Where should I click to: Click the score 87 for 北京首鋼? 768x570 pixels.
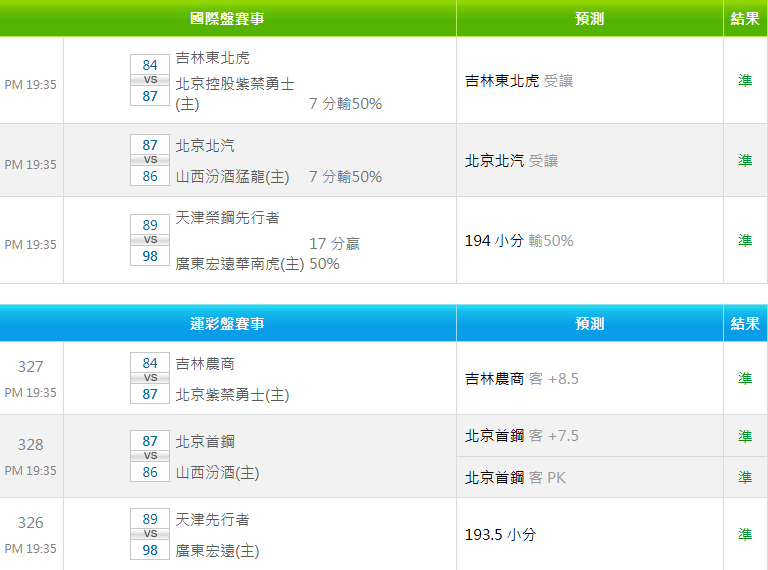click(150, 441)
